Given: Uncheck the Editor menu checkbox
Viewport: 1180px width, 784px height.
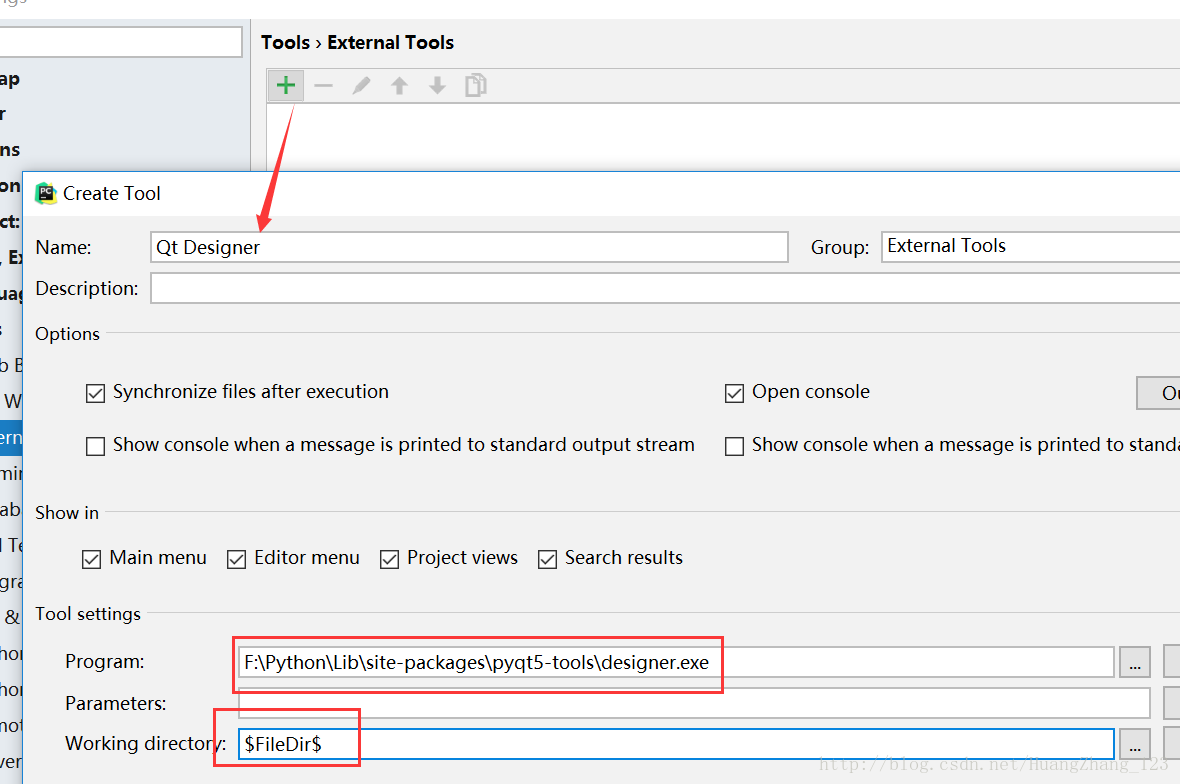Looking at the screenshot, I should (237, 559).
